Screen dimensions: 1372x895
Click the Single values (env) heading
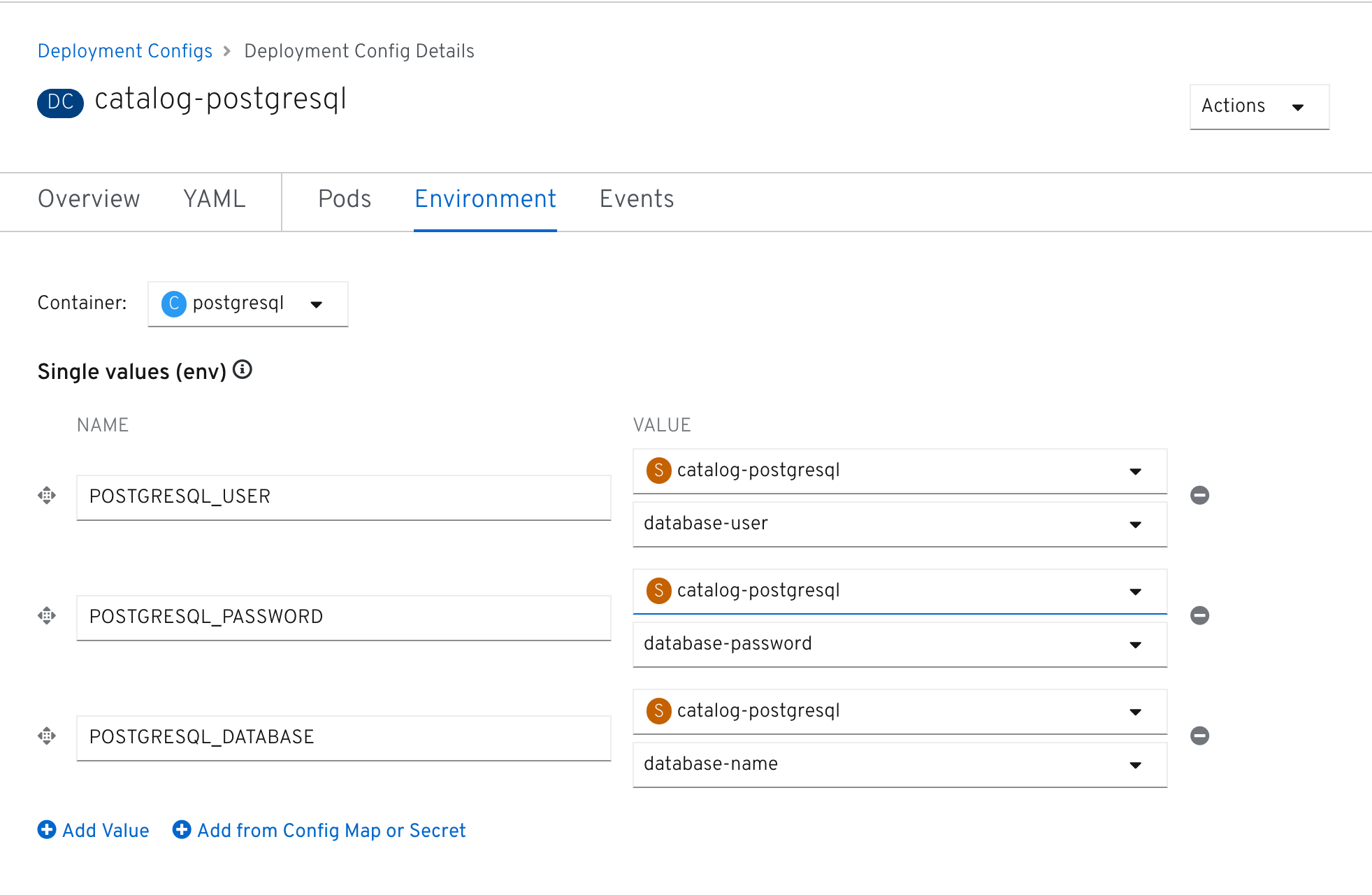coord(132,371)
